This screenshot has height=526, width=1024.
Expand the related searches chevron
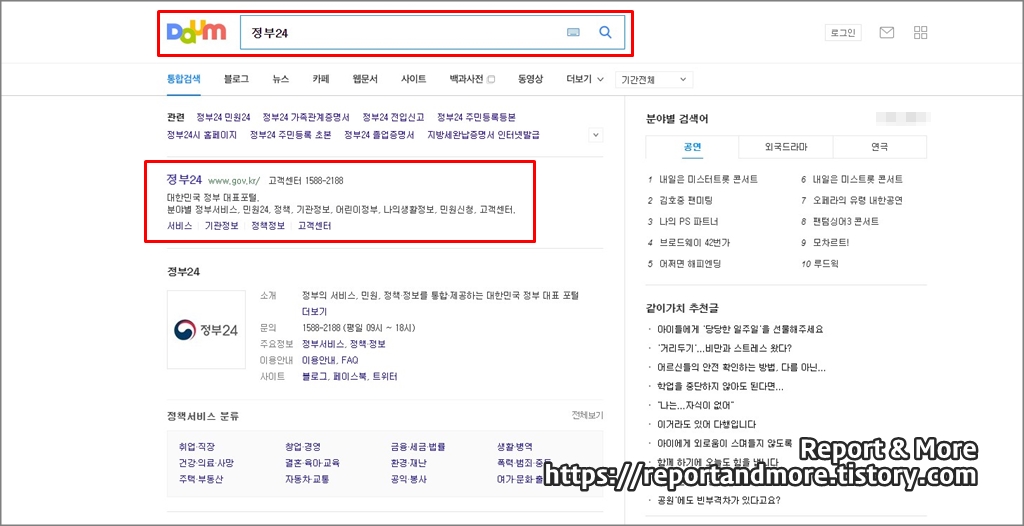596,135
